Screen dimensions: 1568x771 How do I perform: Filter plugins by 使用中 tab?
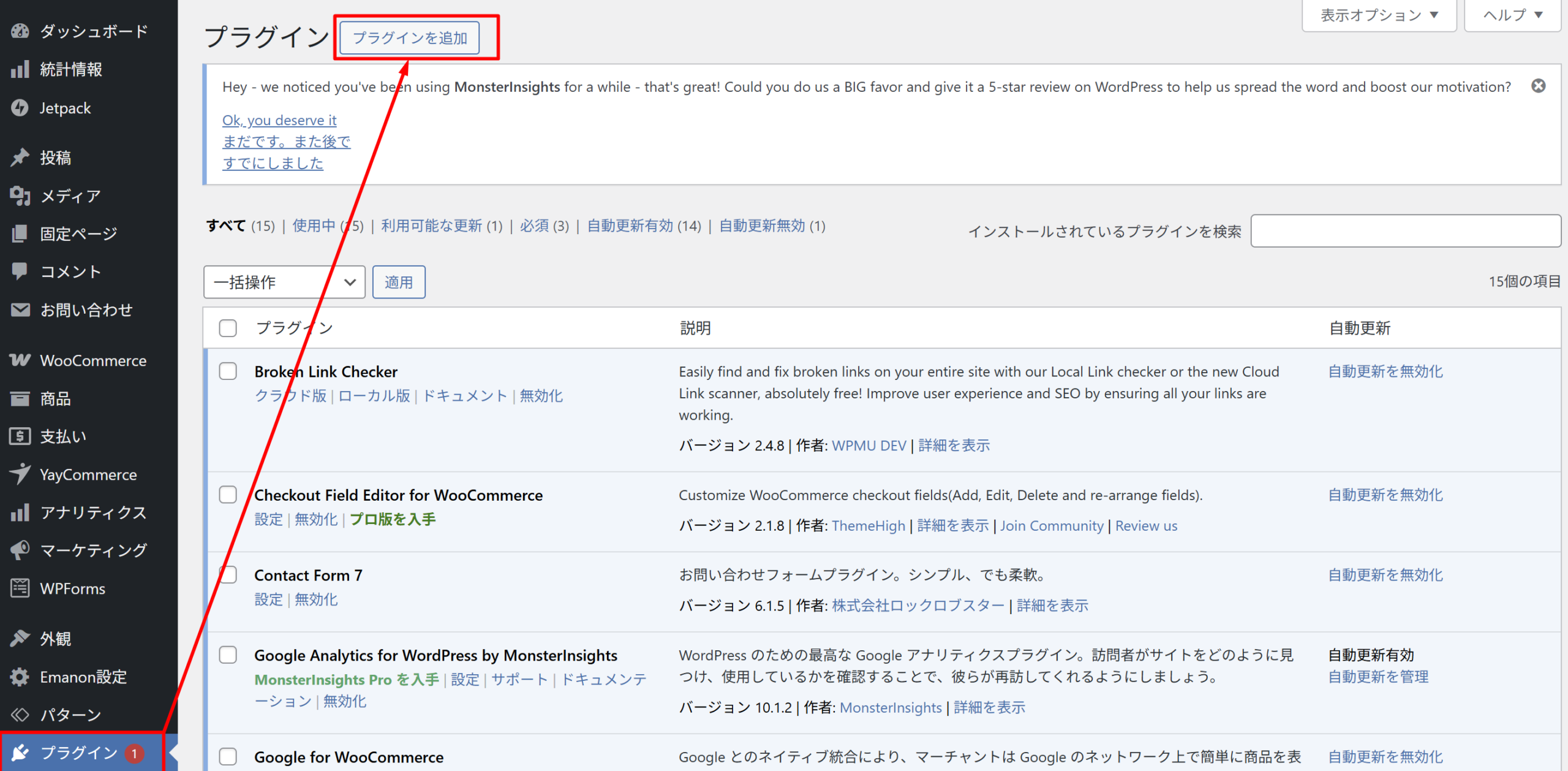point(314,226)
